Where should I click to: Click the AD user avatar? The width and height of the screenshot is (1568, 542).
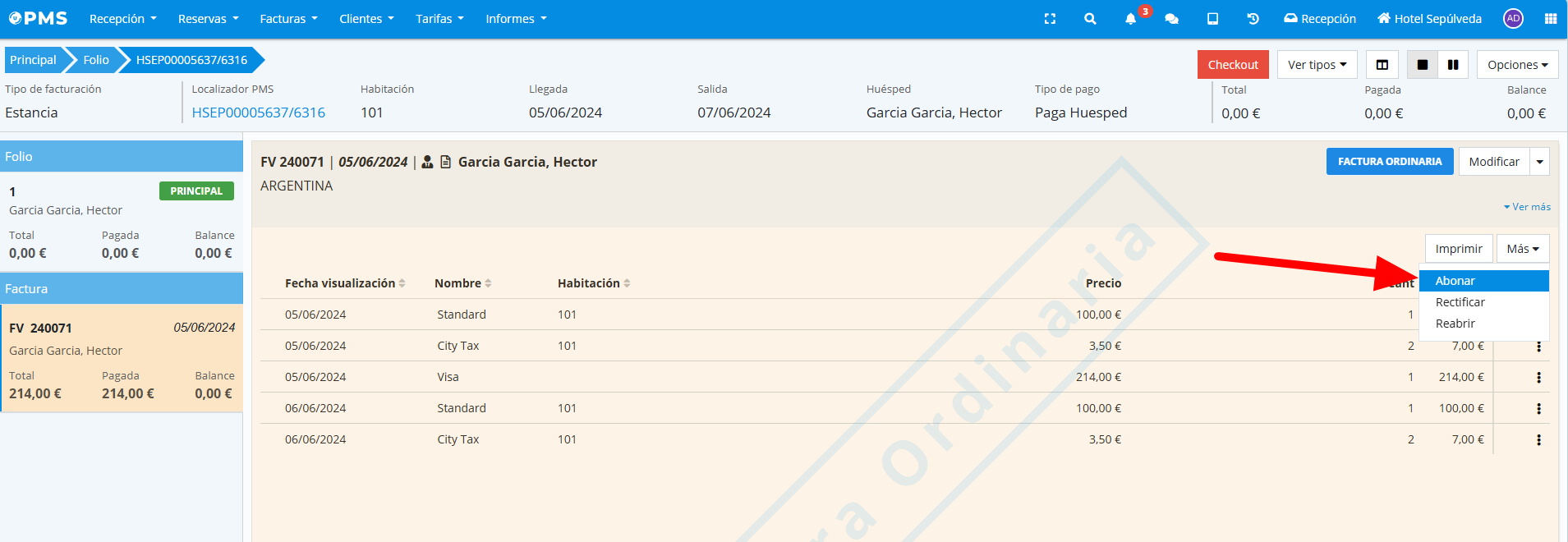pyautogui.click(x=1513, y=19)
